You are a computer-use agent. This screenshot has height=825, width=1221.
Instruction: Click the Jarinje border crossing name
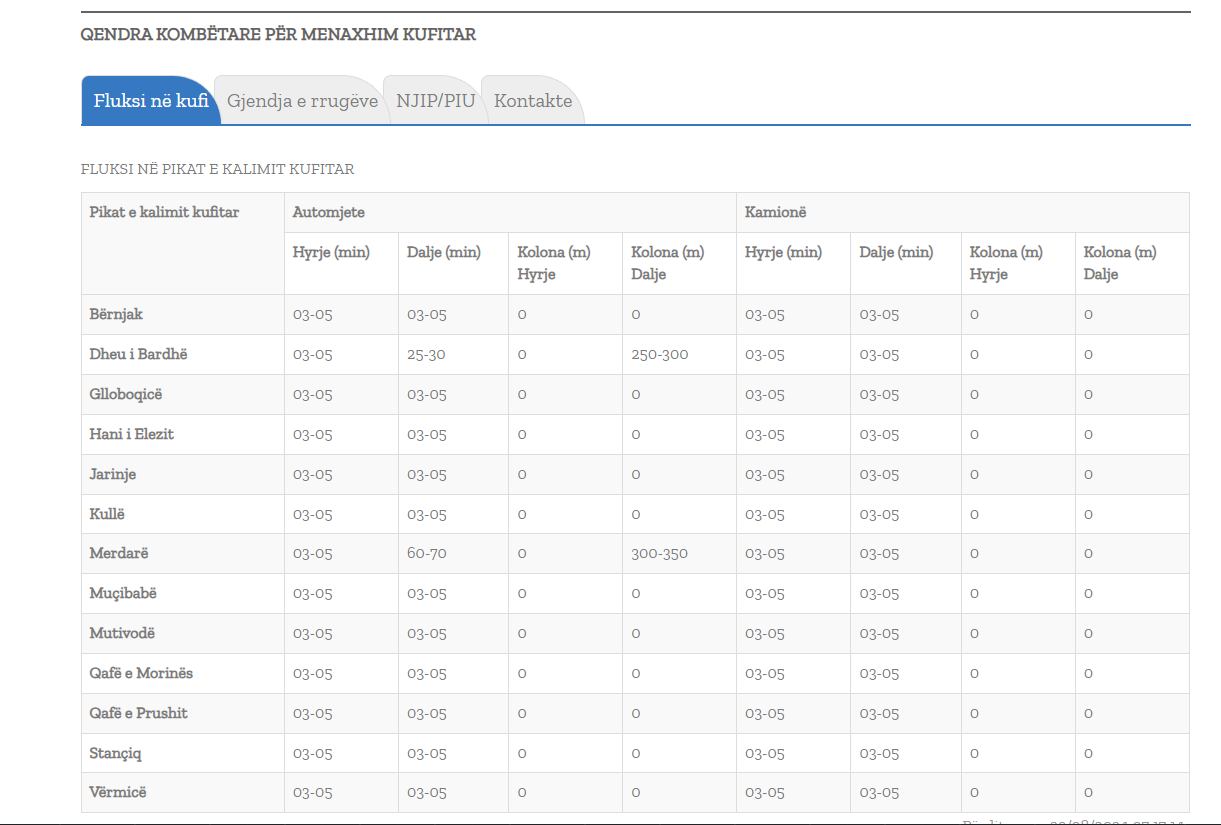click(x=113, y=474)
